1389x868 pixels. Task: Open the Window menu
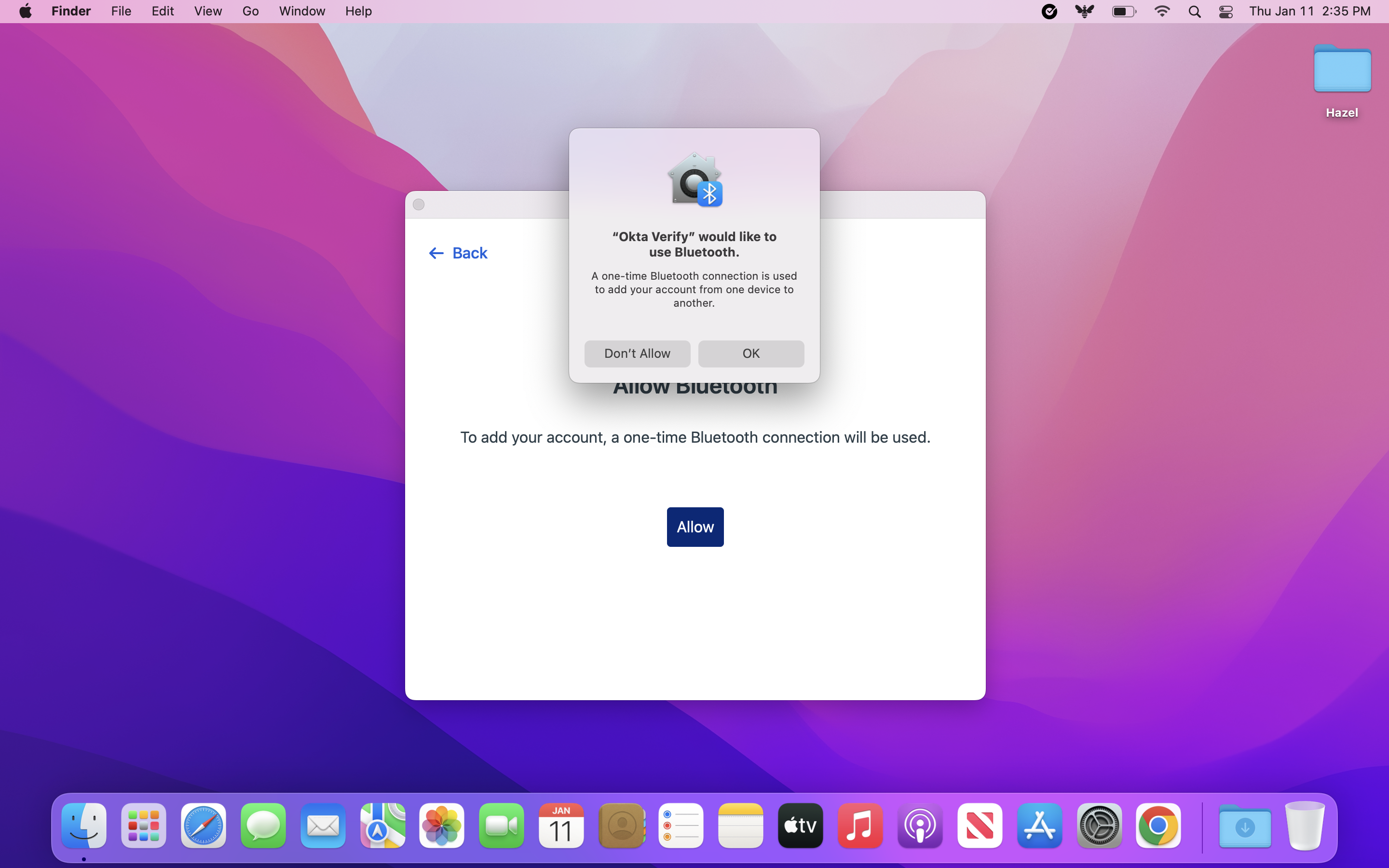[302, 12]
